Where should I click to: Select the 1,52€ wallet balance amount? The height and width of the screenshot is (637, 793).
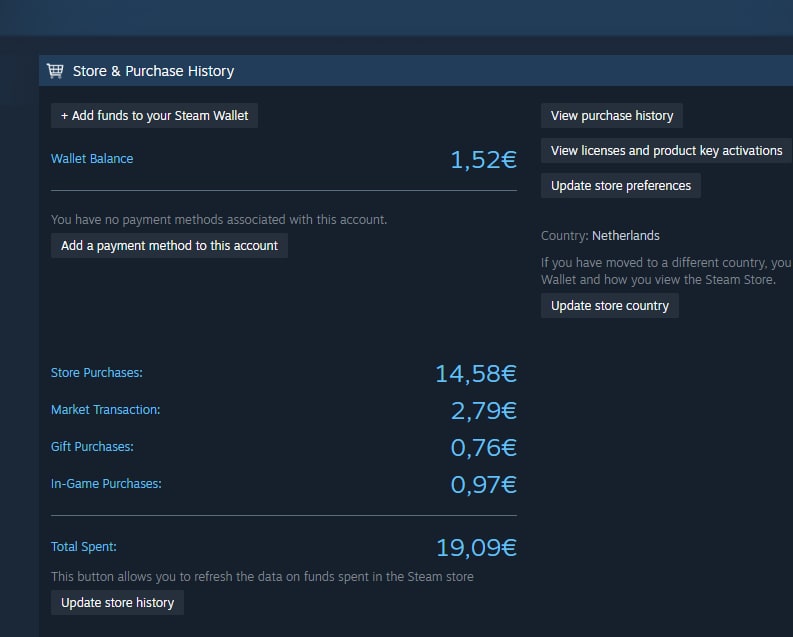coord(483,160)
